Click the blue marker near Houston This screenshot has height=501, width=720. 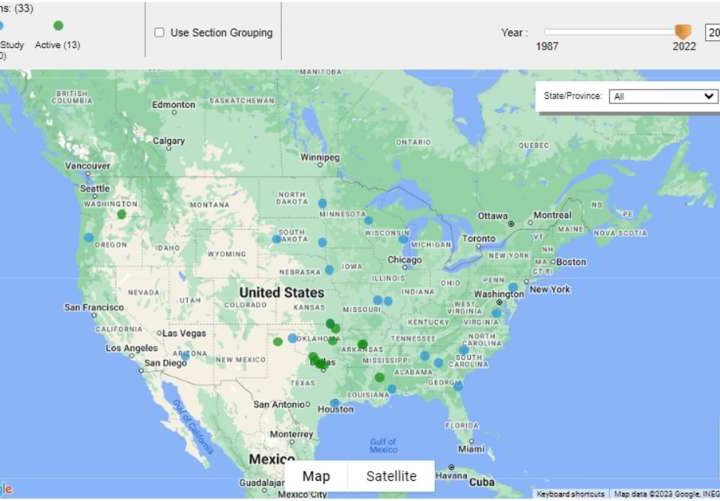[335, 403]
